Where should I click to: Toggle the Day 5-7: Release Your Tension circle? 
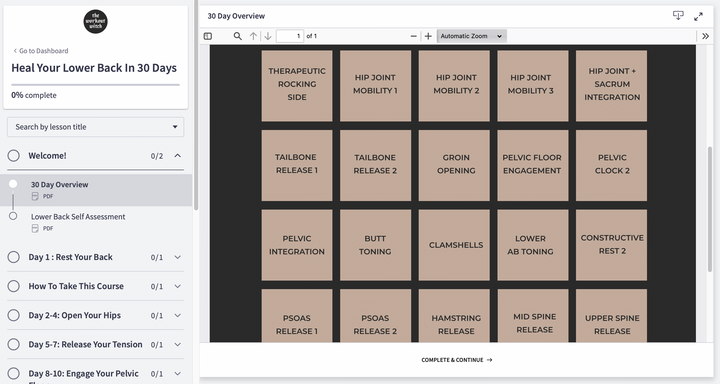pyautogui.click(x=14, y=344)
